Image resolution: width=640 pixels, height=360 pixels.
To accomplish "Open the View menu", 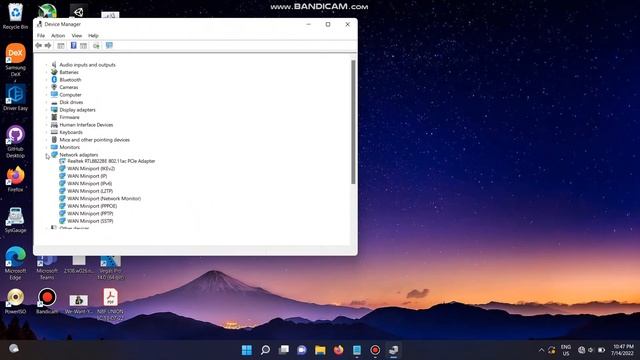I will click(x=77, y=36).
